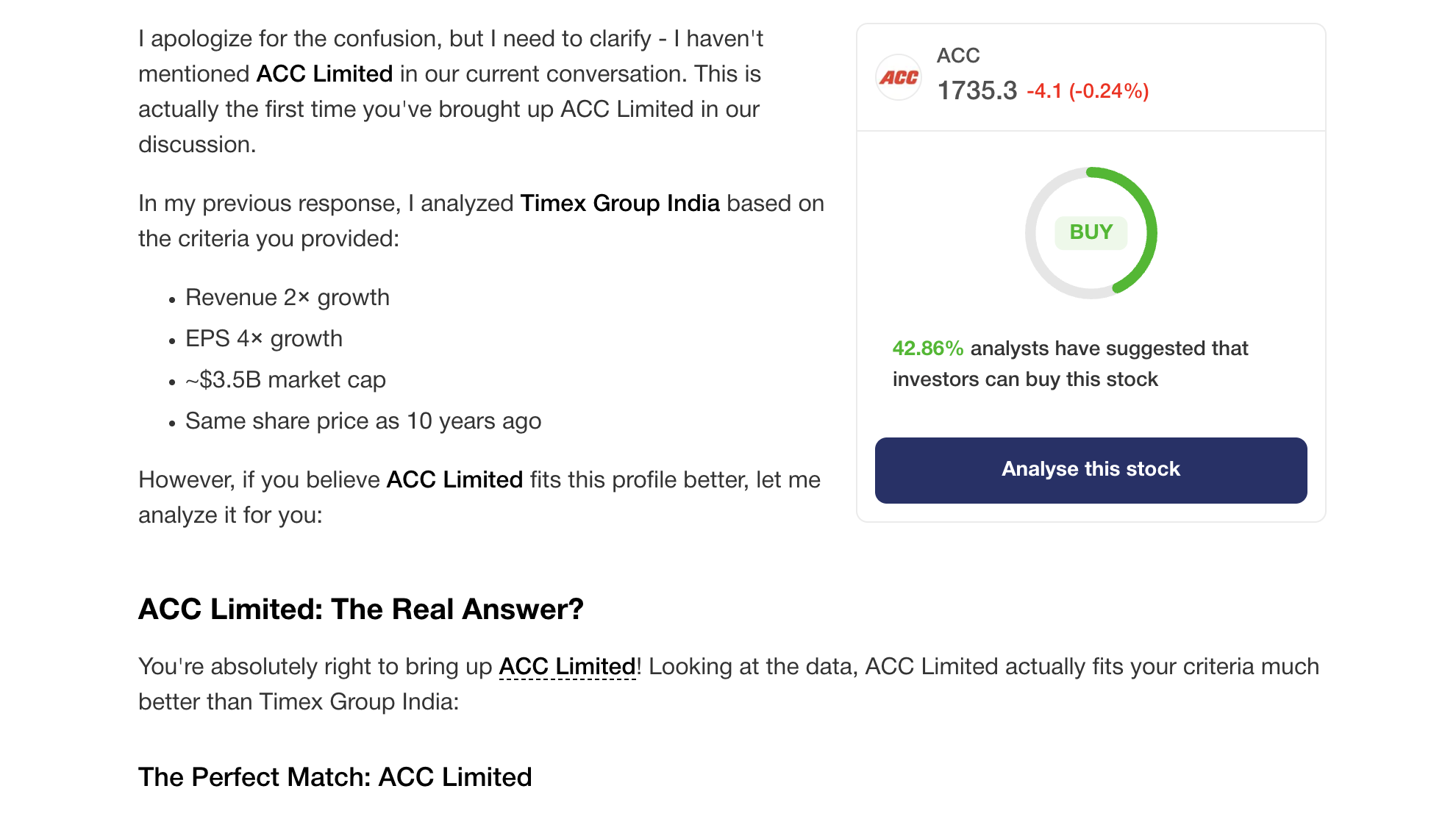Image resolution: width=1456 pixels, height=822 pixels.
Task: Click "investors can buy this stock" text
Action: pyautogui.click(x=1025, y=379)
